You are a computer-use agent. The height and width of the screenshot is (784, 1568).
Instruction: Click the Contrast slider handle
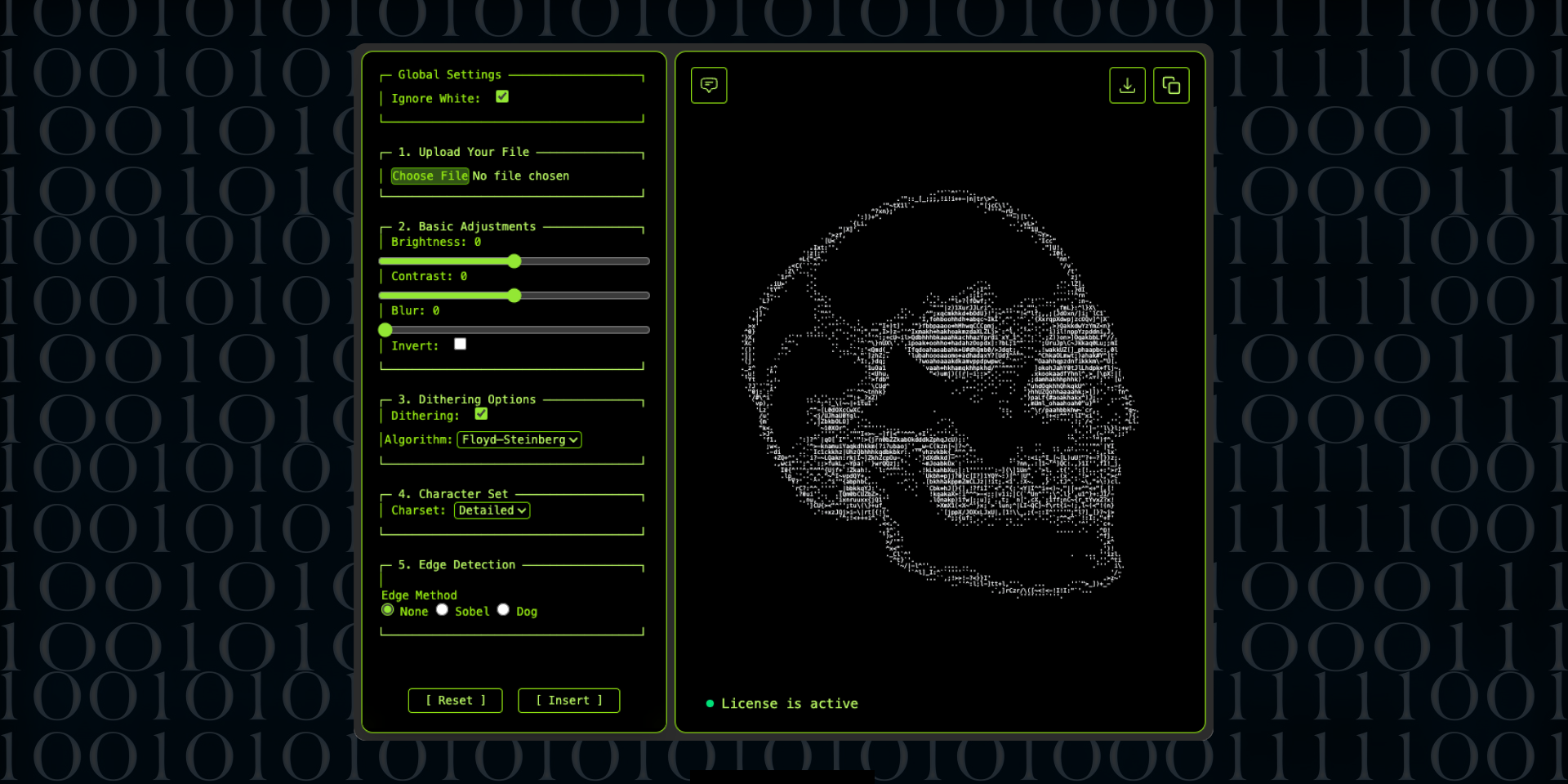pos(514,296)
